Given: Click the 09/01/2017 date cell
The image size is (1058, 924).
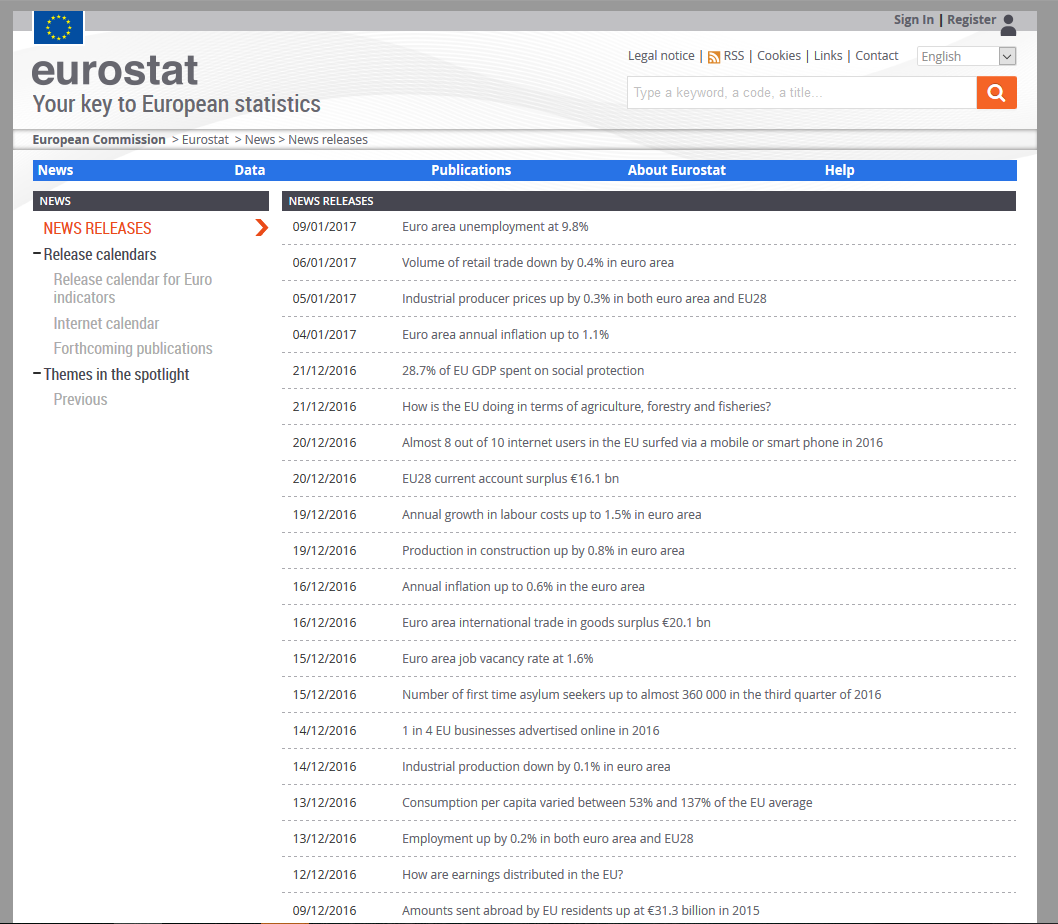Looking at the screenshot, I should coord(324,227).
